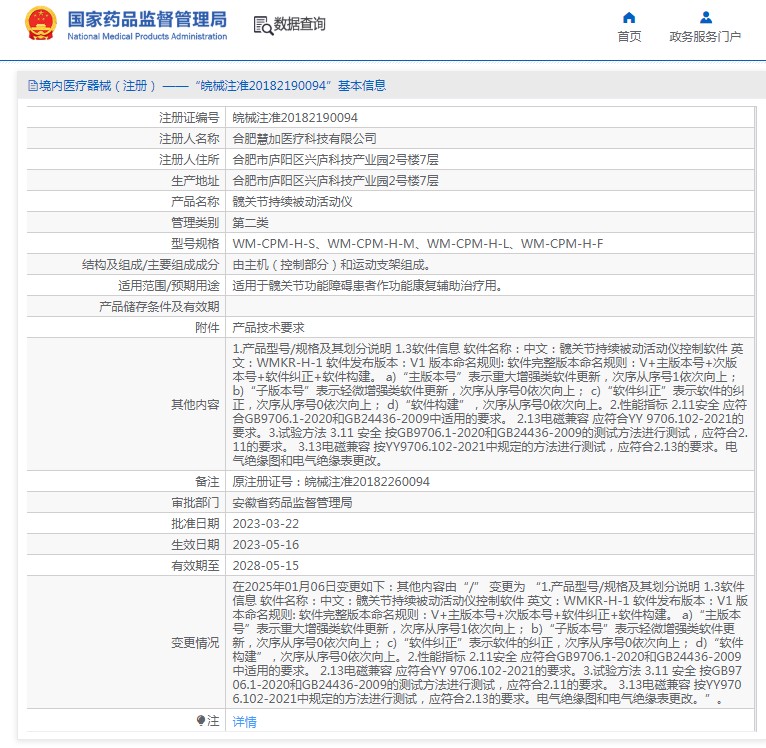This screenshot has width=766, height=748.
Task: Open the 详情 details link
Action: [244, 721]
